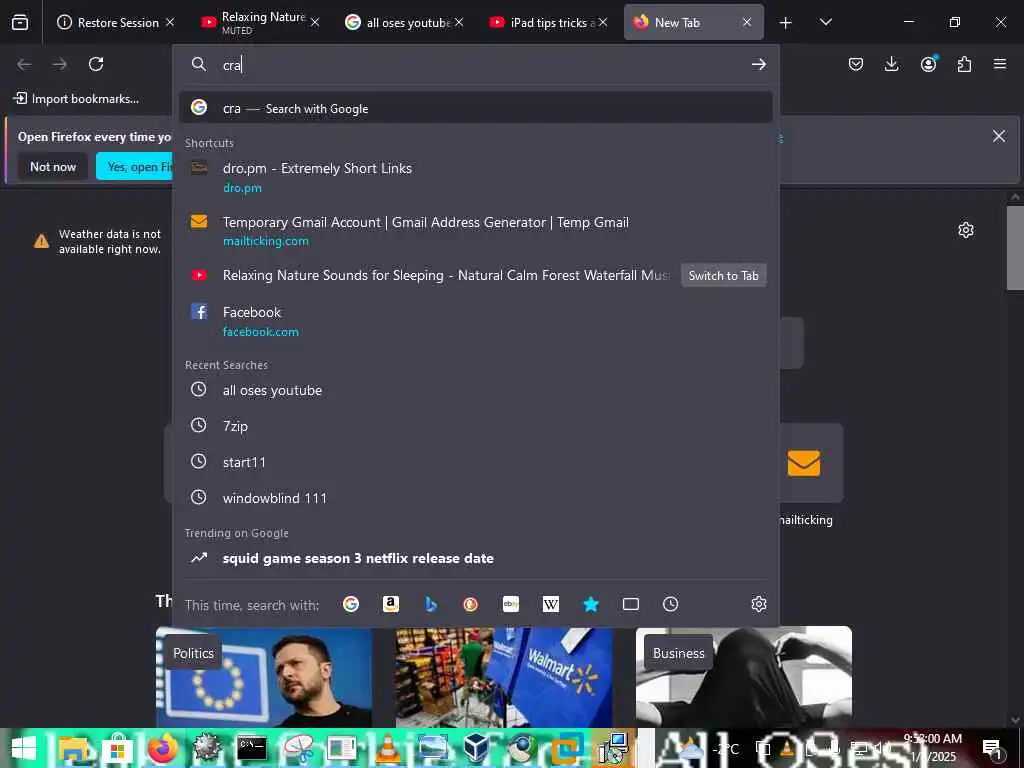Open VirtualBox from the taskbar

coord(477,748)
